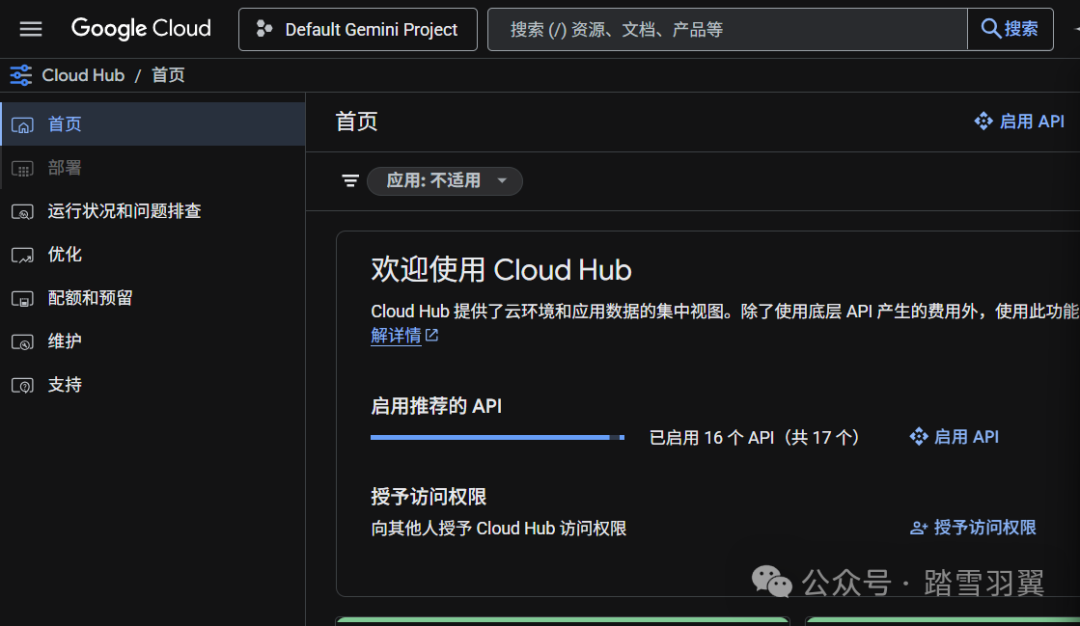
Task: Click the 首页 page title
Action: pyautogui.click(x=356, y=122)
